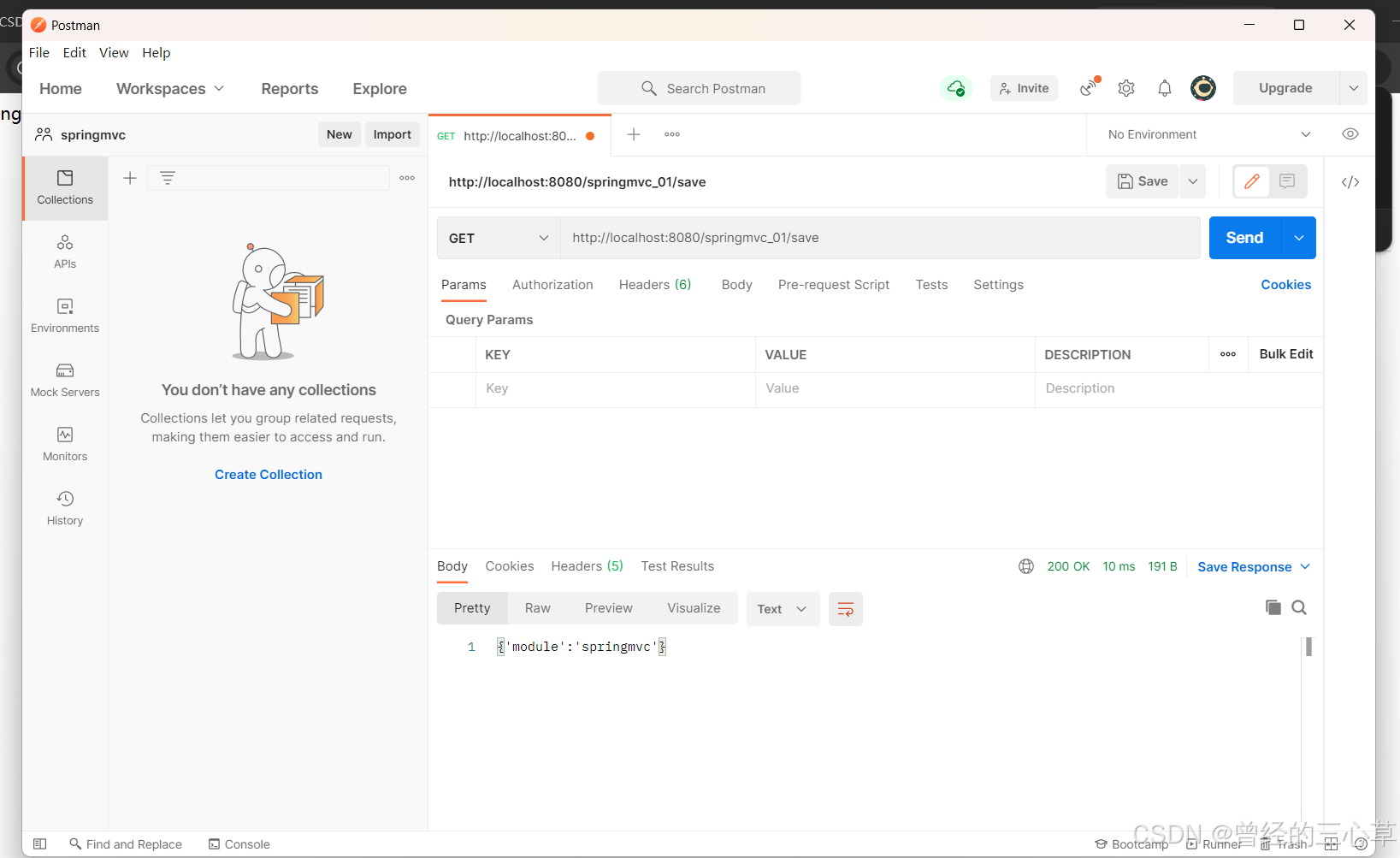The width and height of the screenshot is (1400, 858).
Task: Open the View menu
Action: tap(114, 53)
